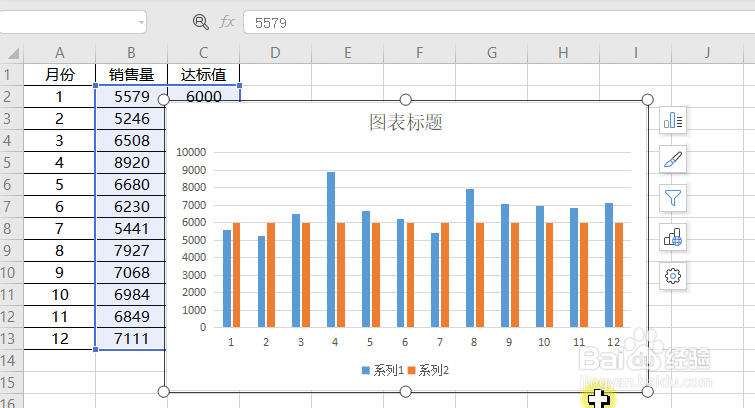
Task: Click the zoom magnifier icon beside formula bar
Action: 200,22
